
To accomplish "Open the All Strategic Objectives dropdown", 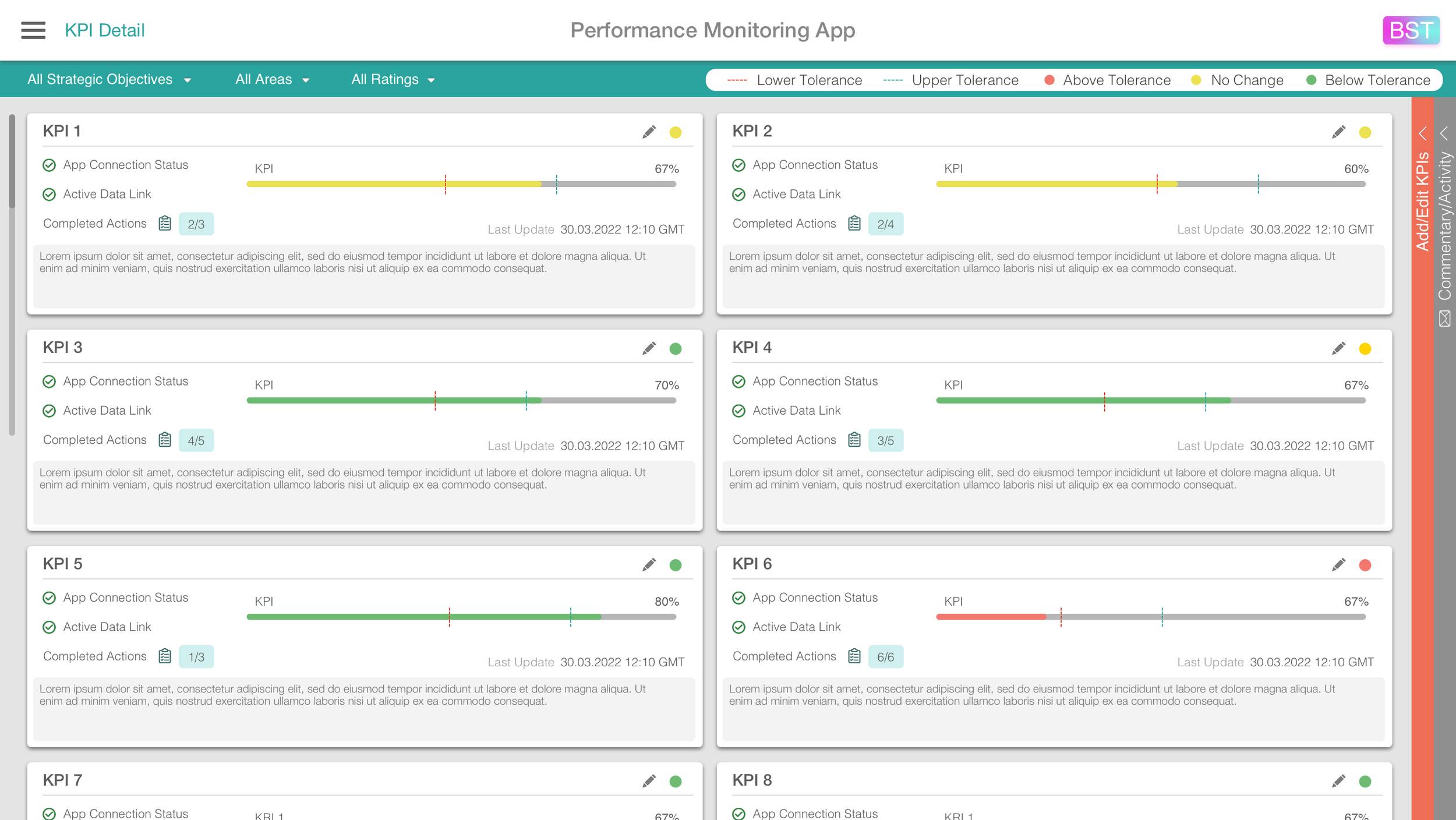I will click(x=109, y=80).
